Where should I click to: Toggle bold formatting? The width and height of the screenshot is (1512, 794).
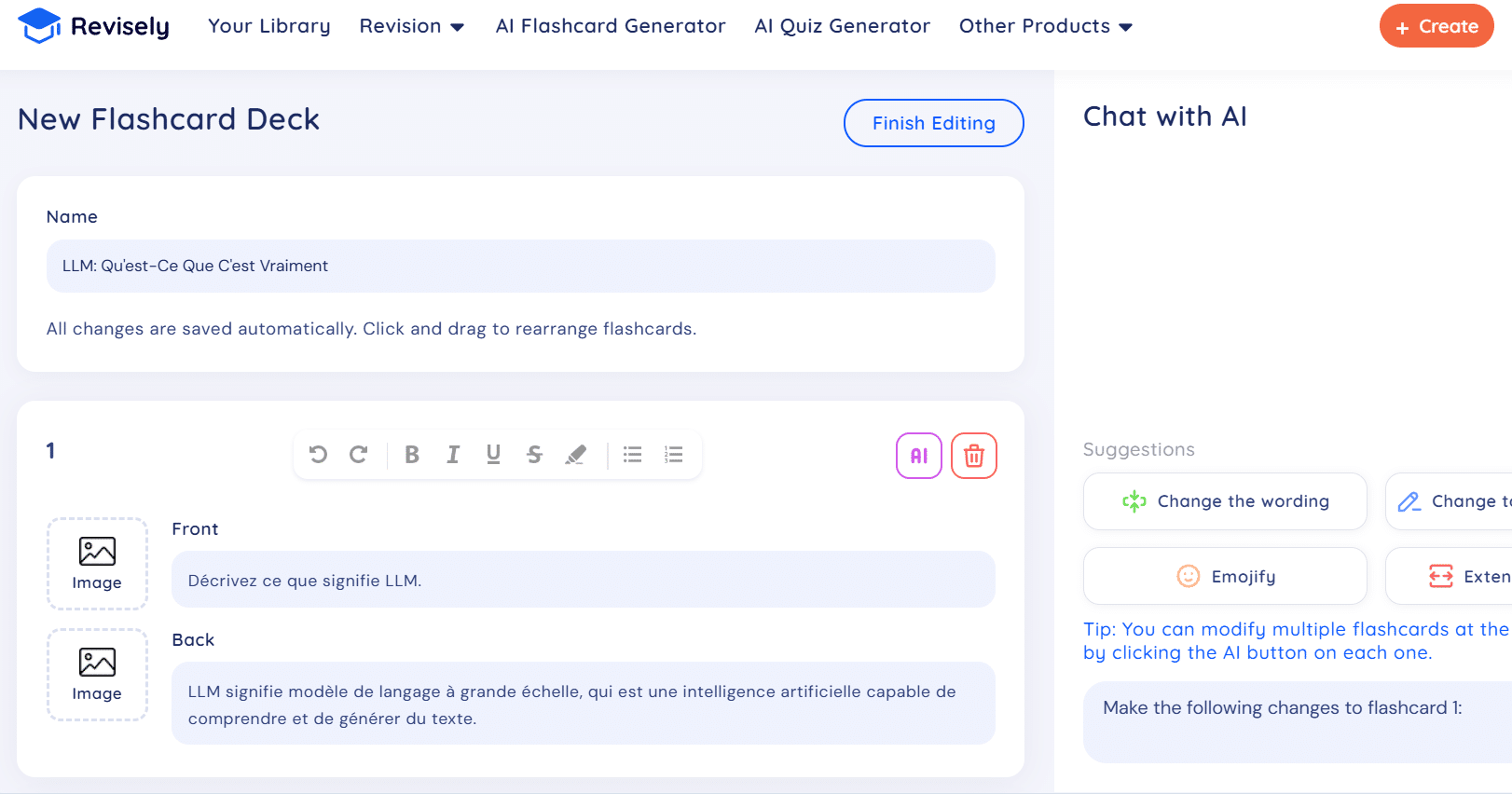[411, 455]
